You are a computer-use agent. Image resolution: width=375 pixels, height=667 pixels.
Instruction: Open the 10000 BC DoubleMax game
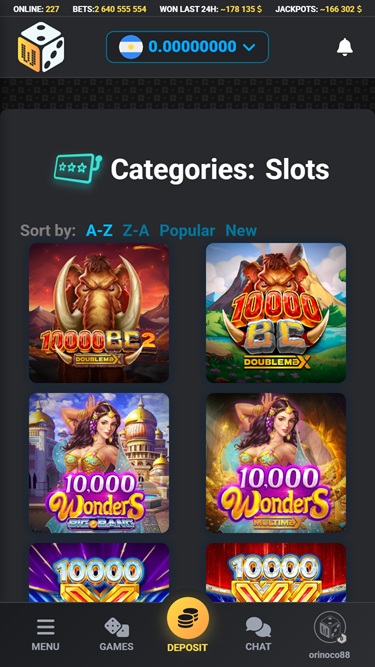coord(276,313)
